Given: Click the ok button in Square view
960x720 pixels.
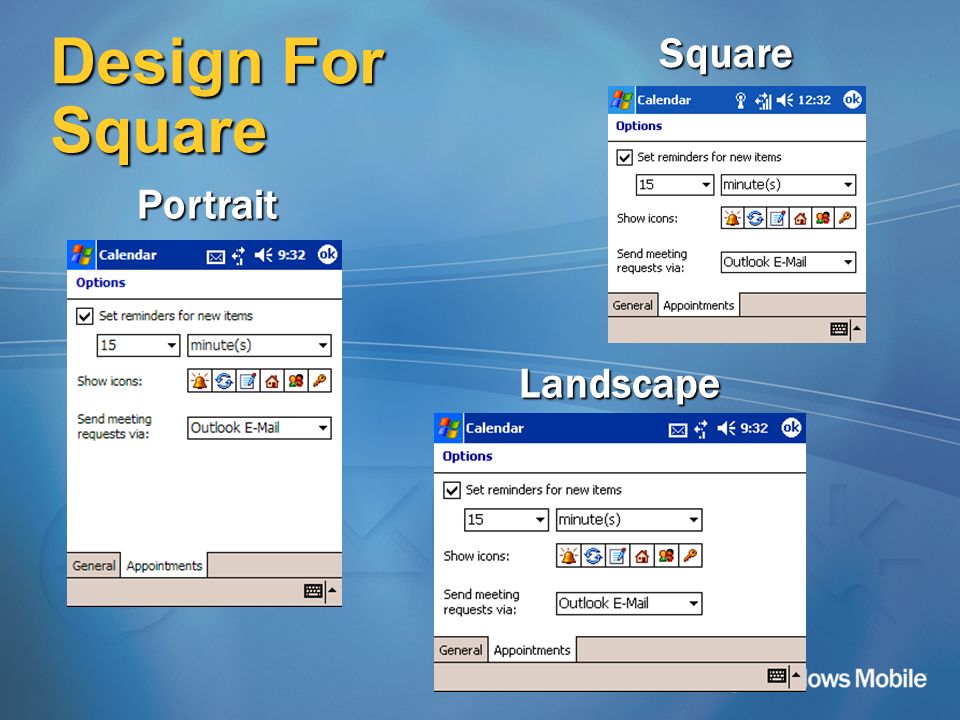Looking at the screenshot, I should 852,99.
